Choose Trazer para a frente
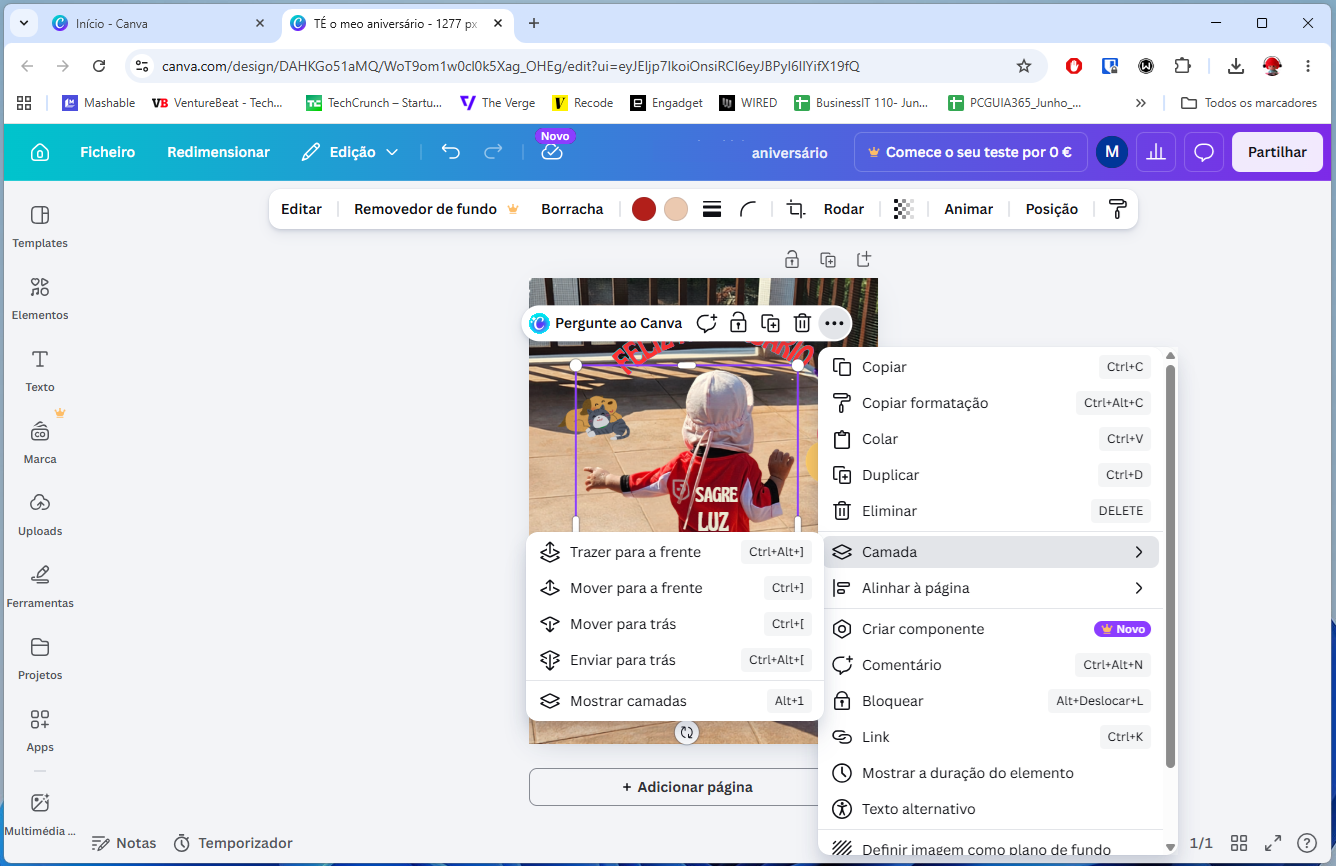1336x866 pixels. [674, 552]
